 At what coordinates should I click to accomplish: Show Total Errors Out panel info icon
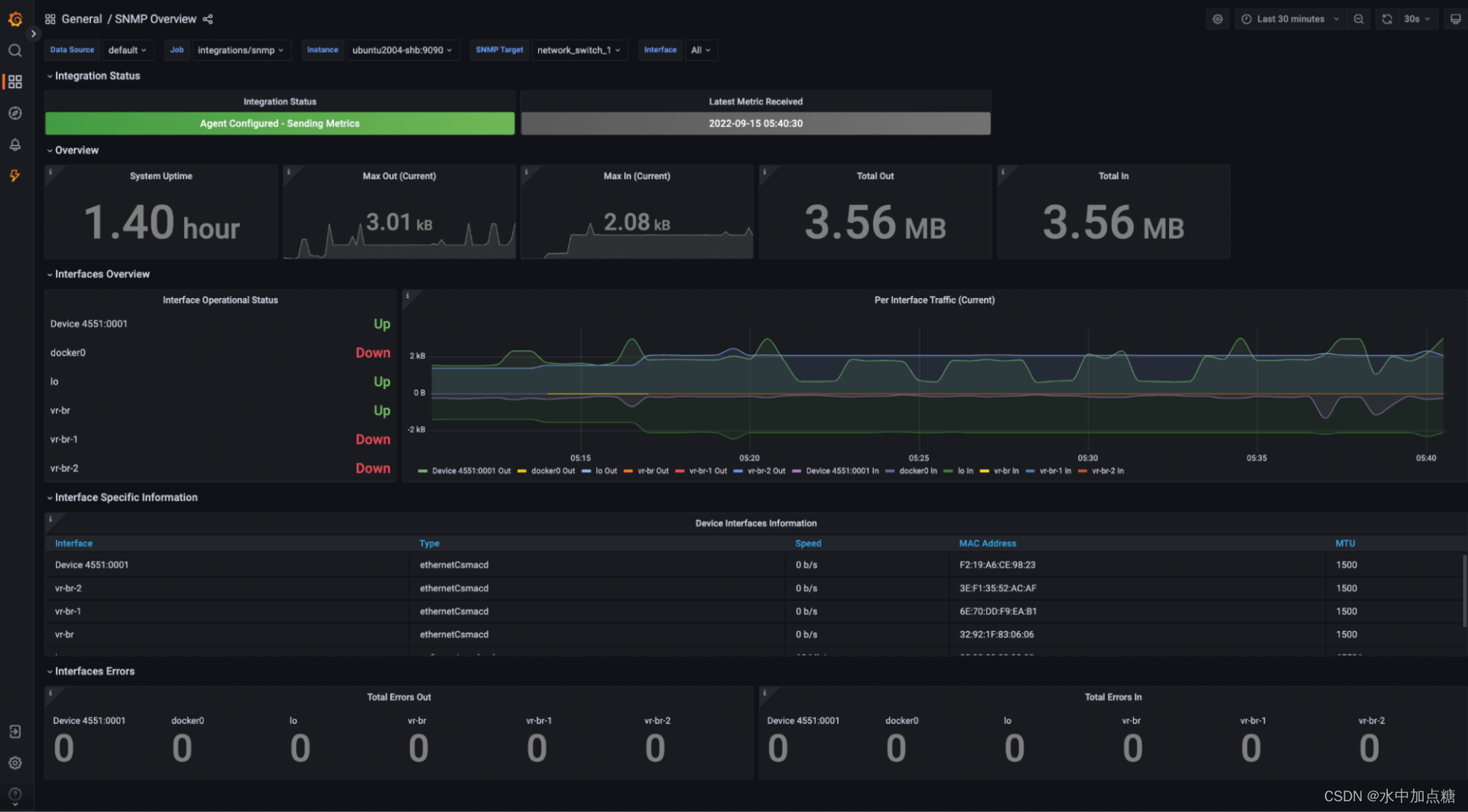50,692
